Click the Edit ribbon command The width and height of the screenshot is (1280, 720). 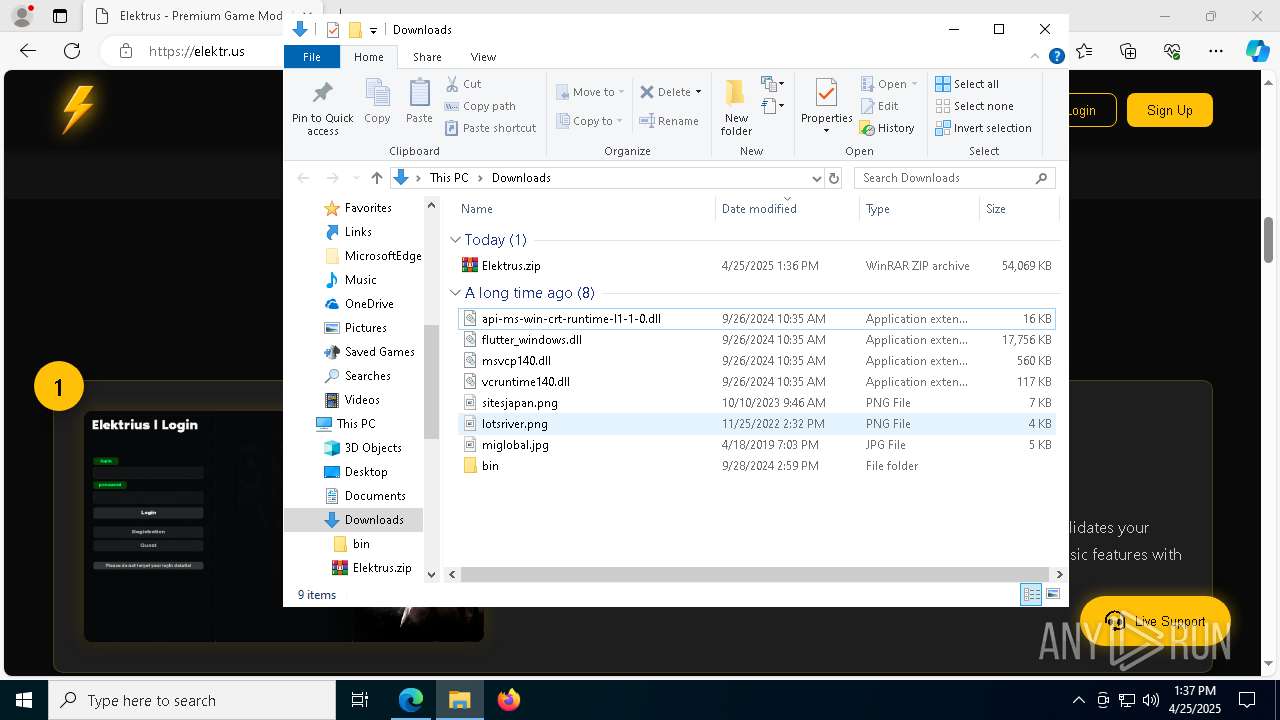click(x=880, y=106)
